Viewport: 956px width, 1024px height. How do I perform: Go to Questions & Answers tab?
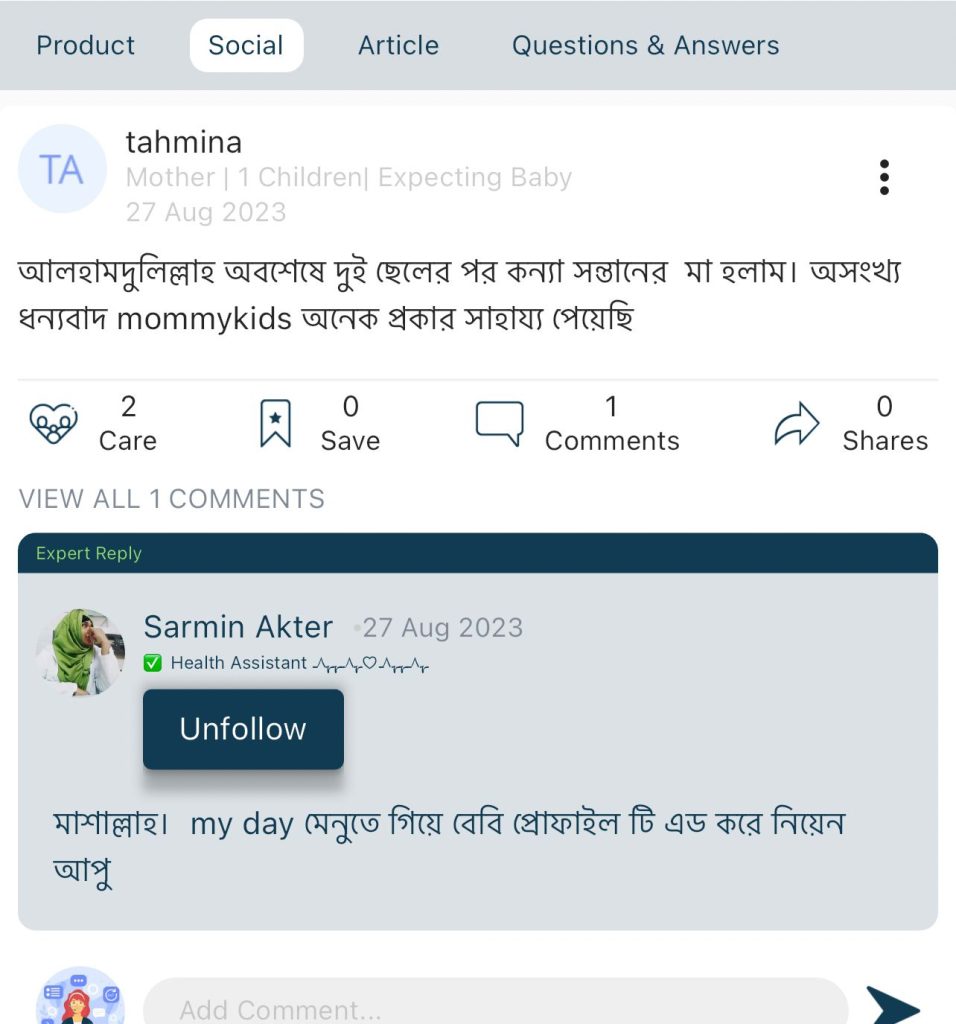tap(645, 45)
